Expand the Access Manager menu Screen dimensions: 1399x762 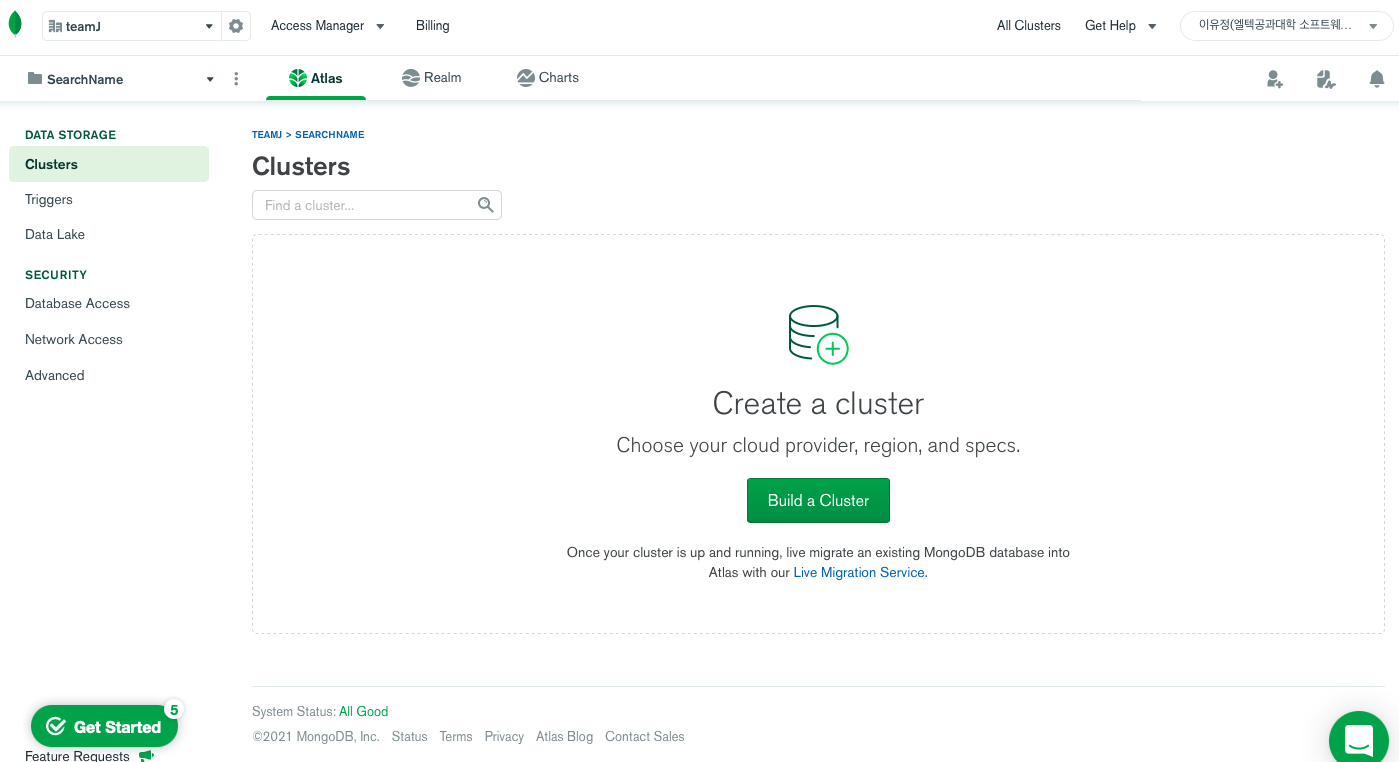(328, 26)
